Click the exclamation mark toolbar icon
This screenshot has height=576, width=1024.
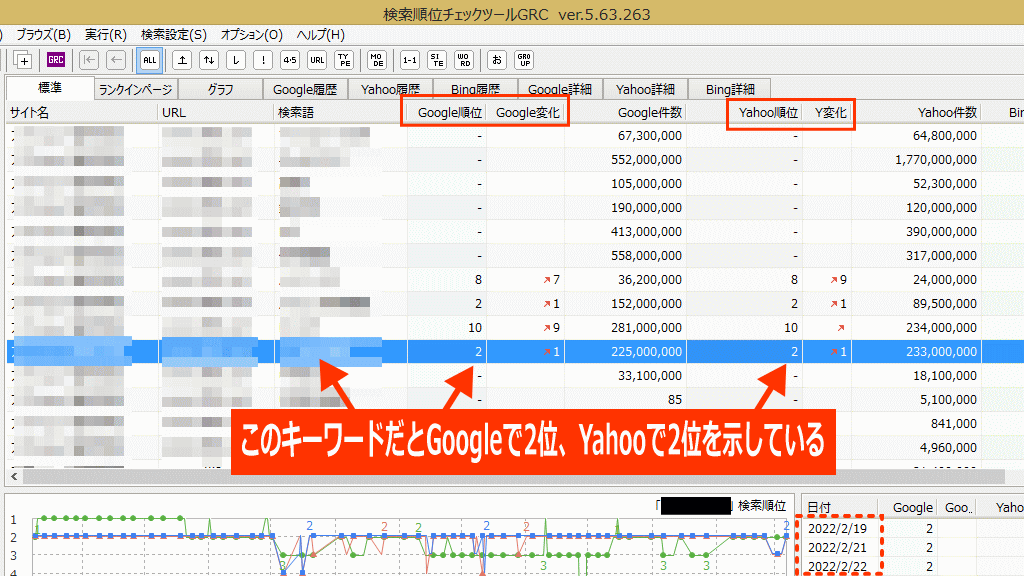tap(263, 60)
